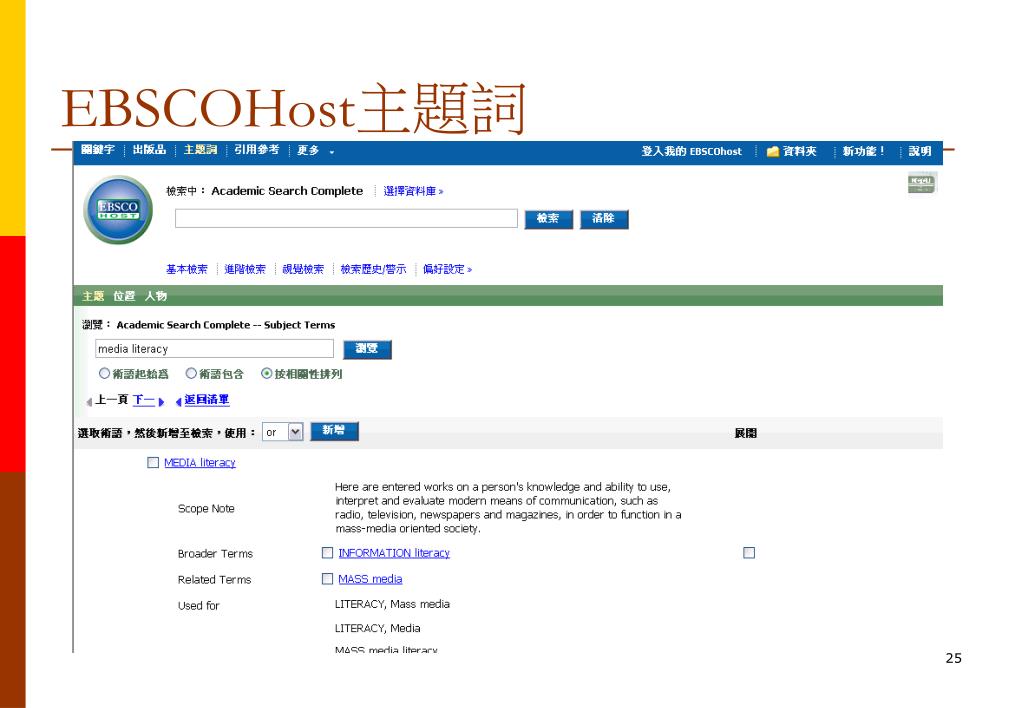Click 'LITERACY, Mass media' text
Screen dimensions: 1023x708
[x=392, y=604]
